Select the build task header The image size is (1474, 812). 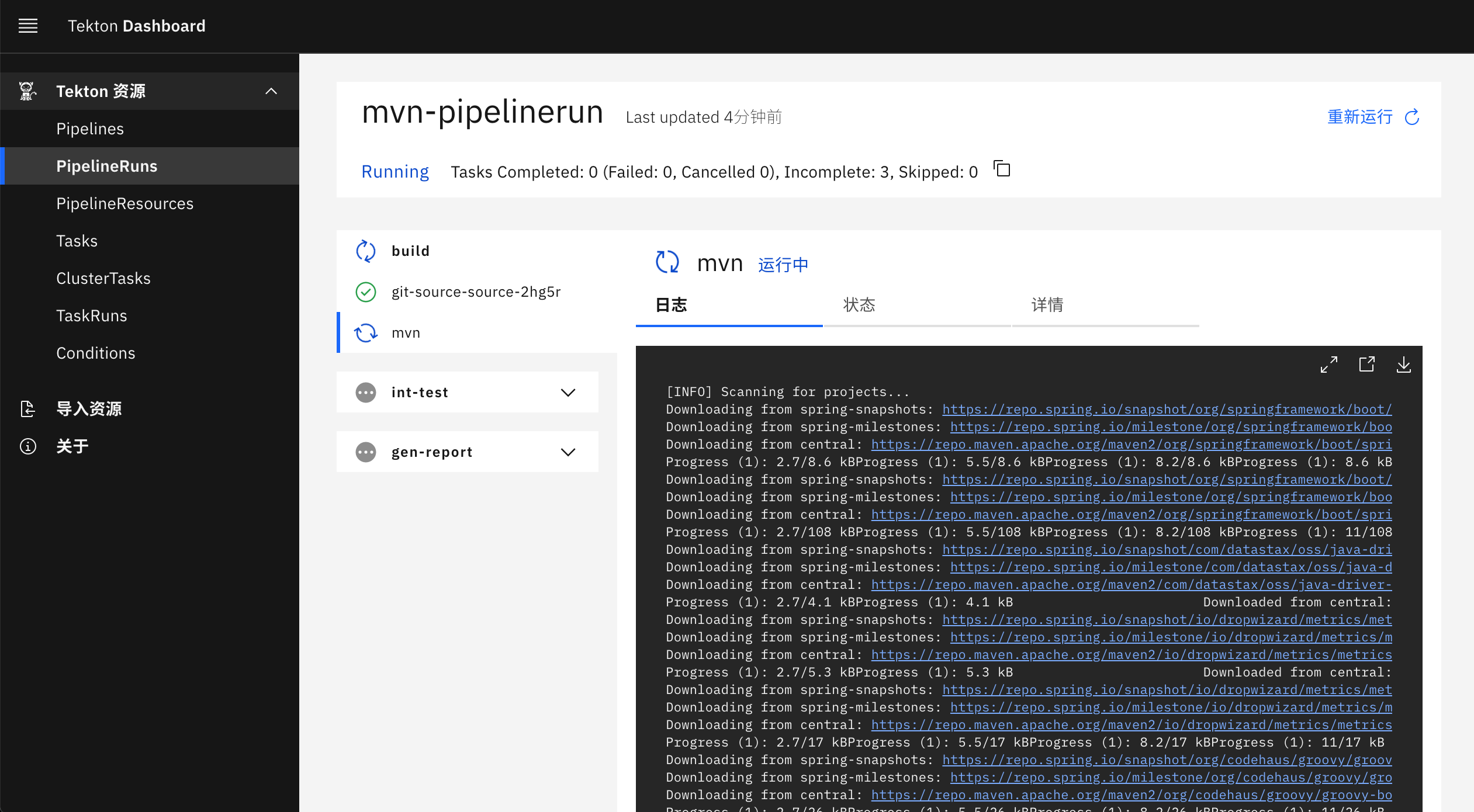pos(410,251)
